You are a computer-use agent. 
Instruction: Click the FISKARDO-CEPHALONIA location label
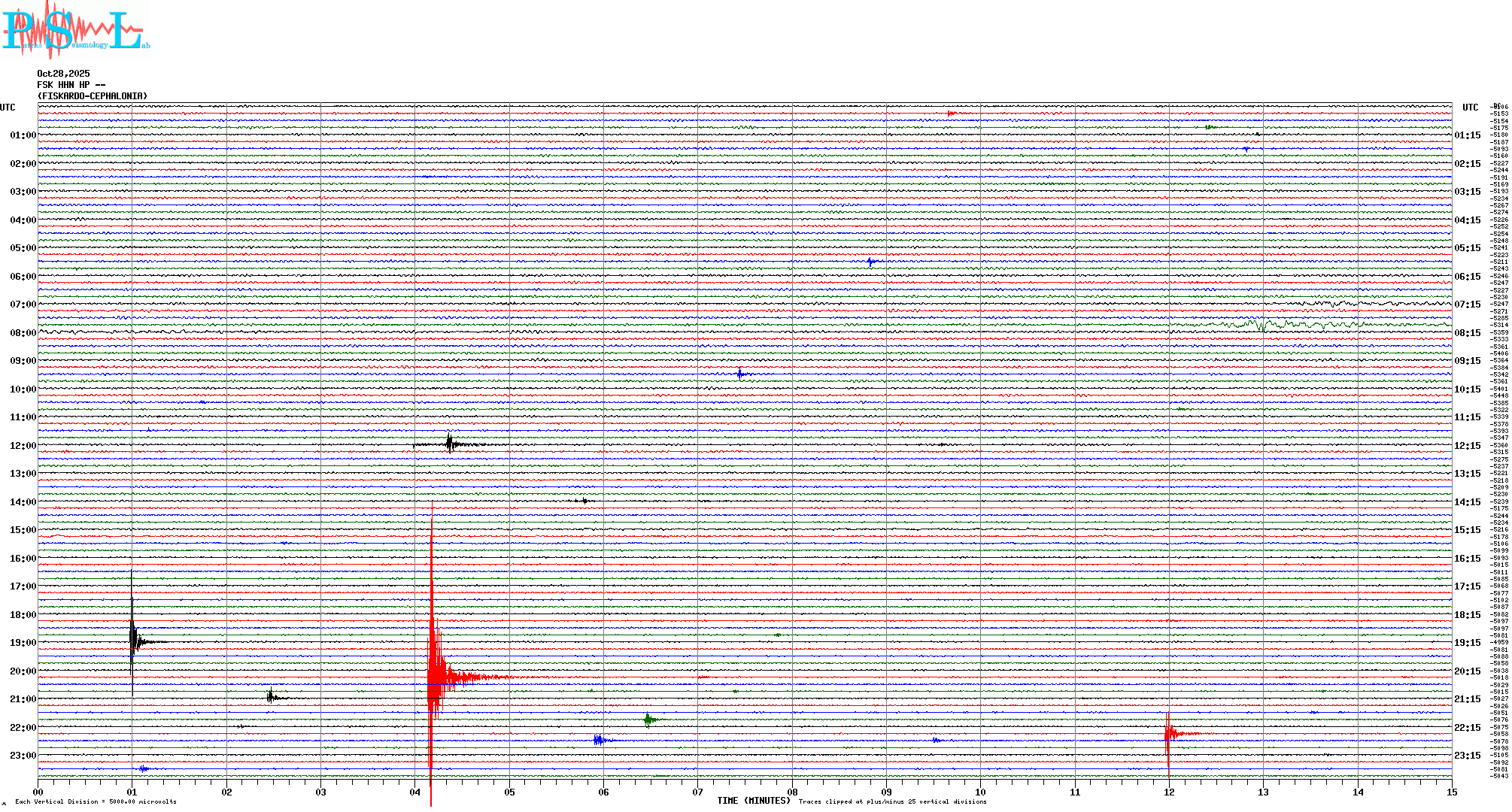(93, 96)
